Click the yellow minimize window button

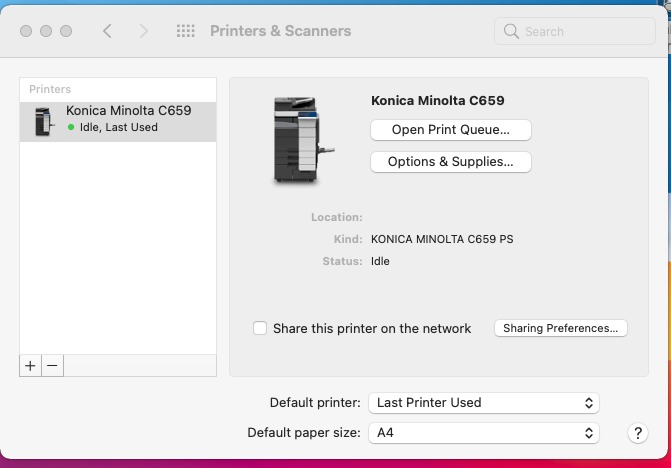click(x=44, y=31)
